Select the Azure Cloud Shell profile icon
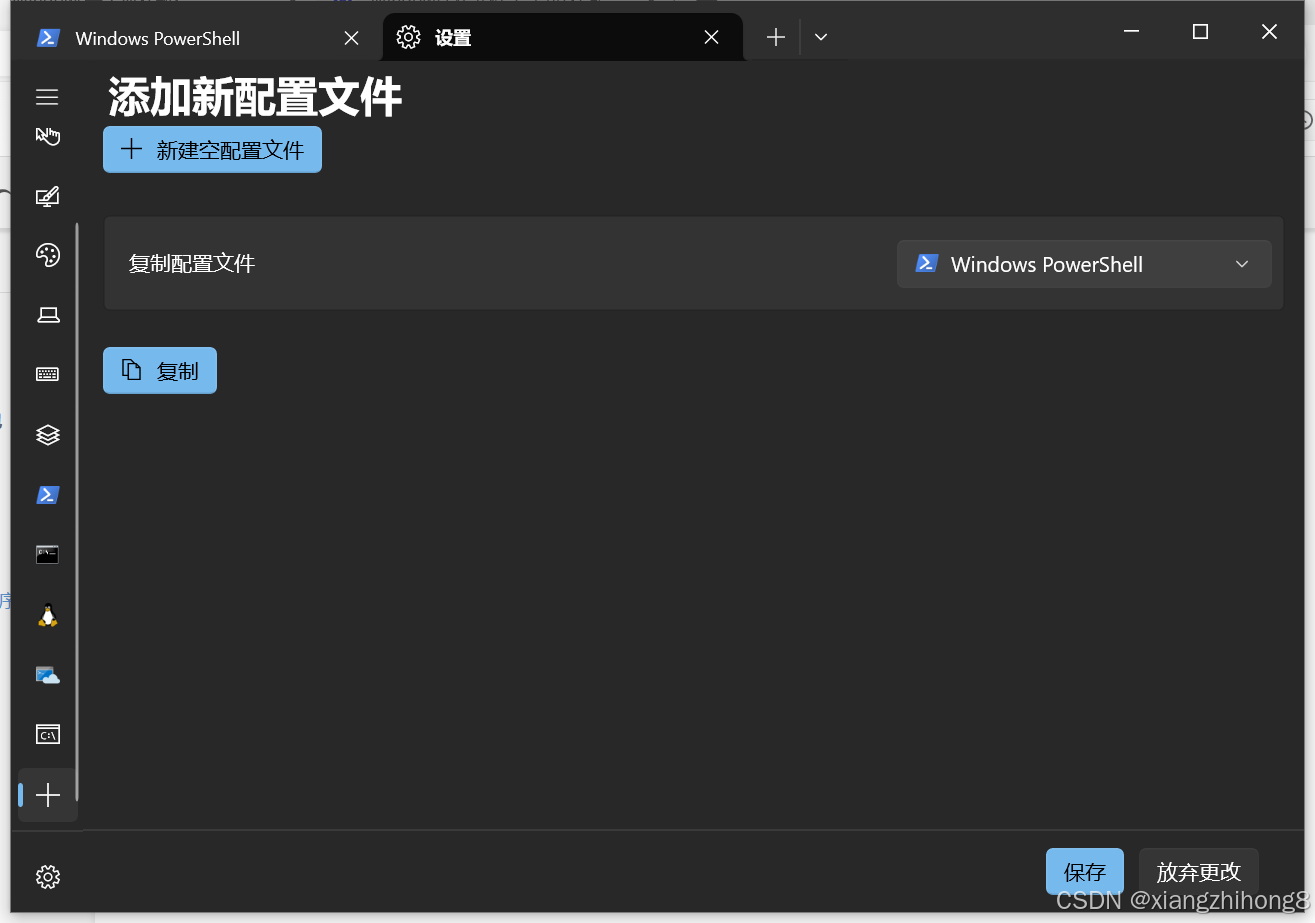The height and width of the screenshot is (923, 1315). 47,675
